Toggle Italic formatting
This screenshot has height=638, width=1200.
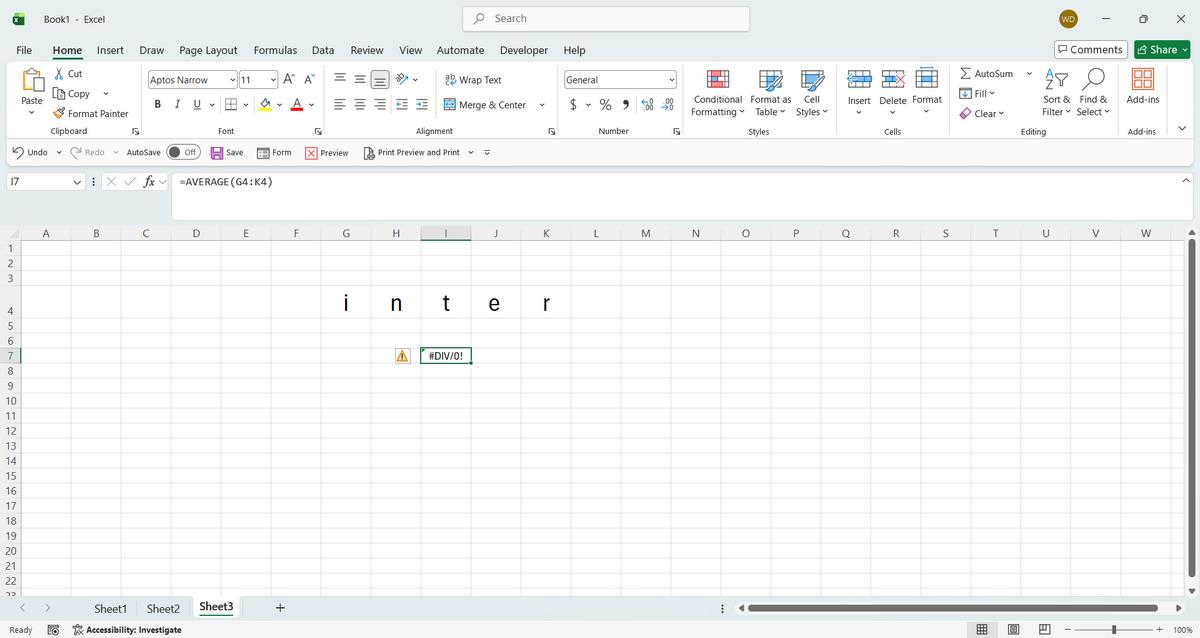177,105
